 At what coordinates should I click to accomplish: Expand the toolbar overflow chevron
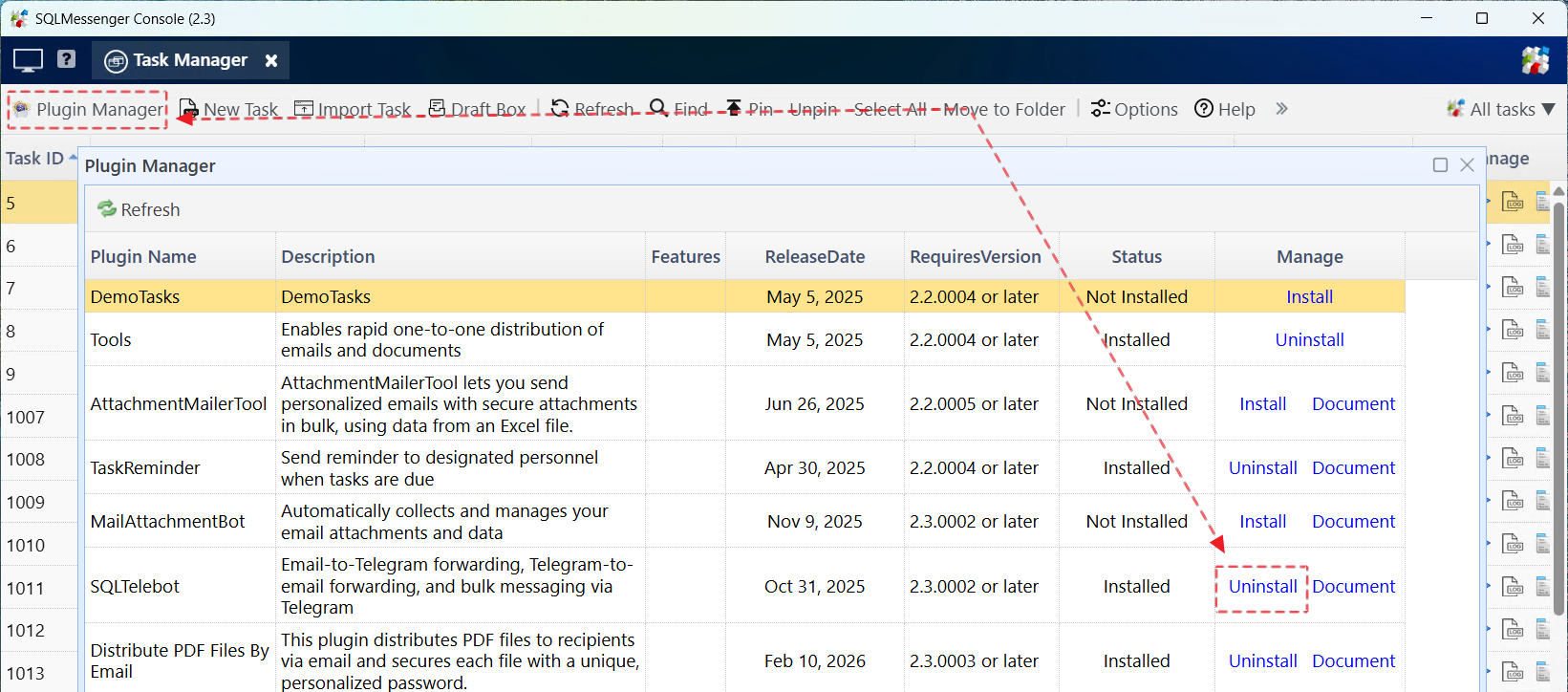1281,109
